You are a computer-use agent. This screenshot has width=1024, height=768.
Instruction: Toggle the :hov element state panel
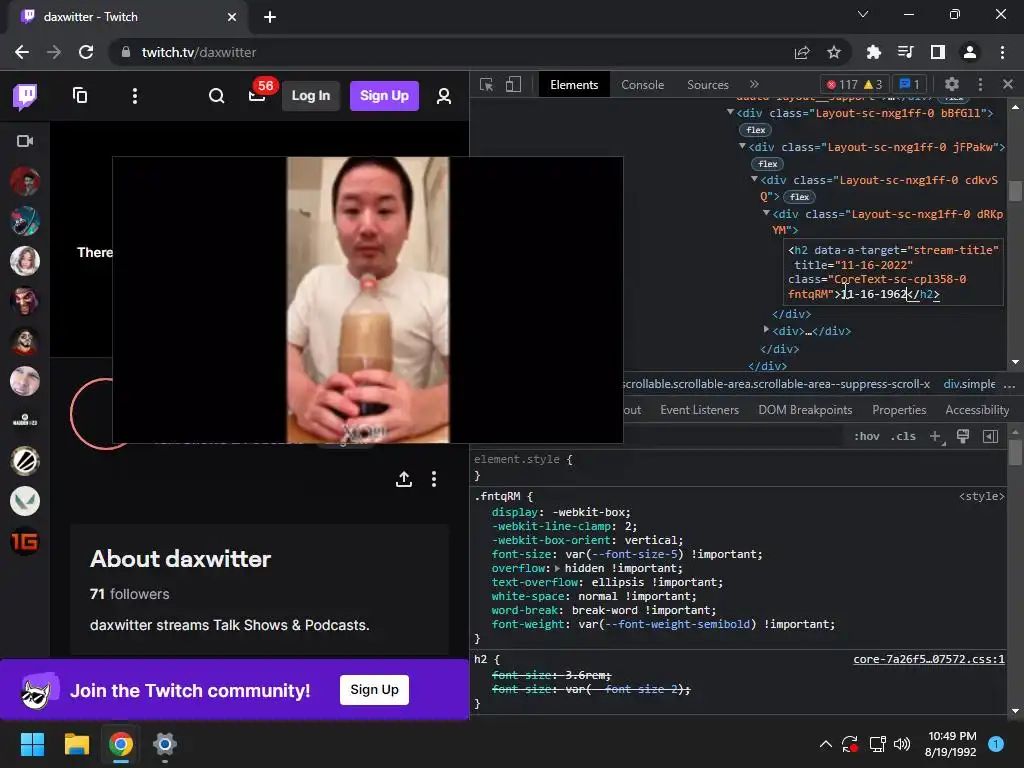pyautogui.click(x=867, y=436)
